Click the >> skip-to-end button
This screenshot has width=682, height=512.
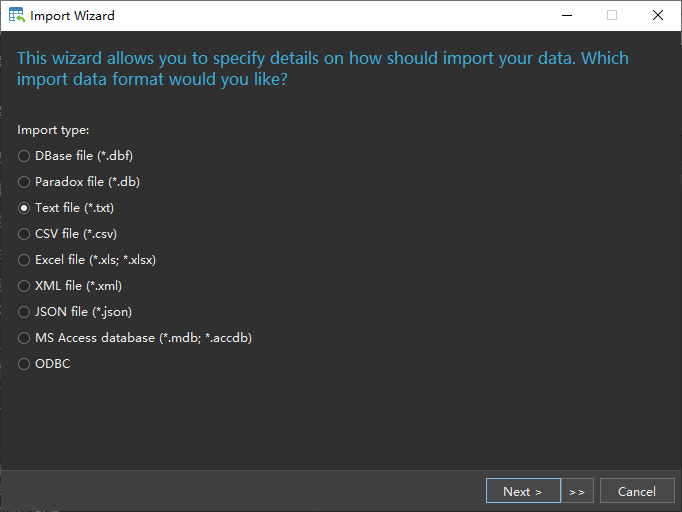pos(577,491)
